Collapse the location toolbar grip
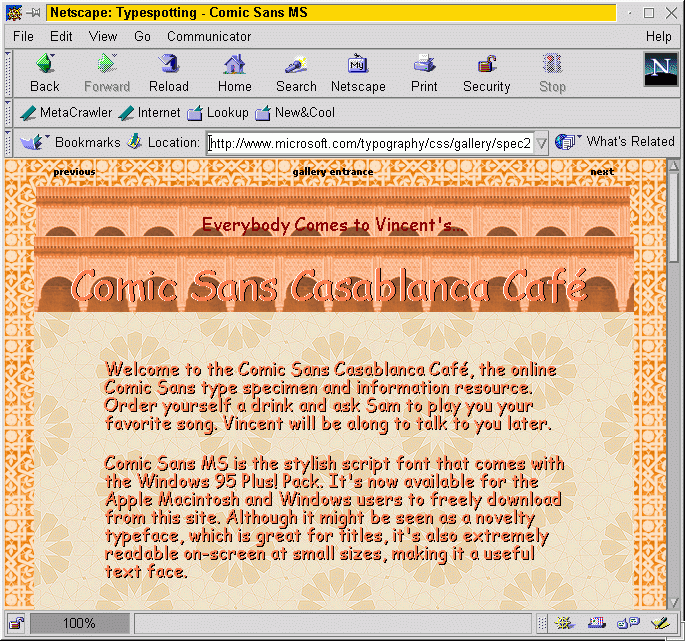The width and height of the screenshot is (685, 641). (8, 142)
